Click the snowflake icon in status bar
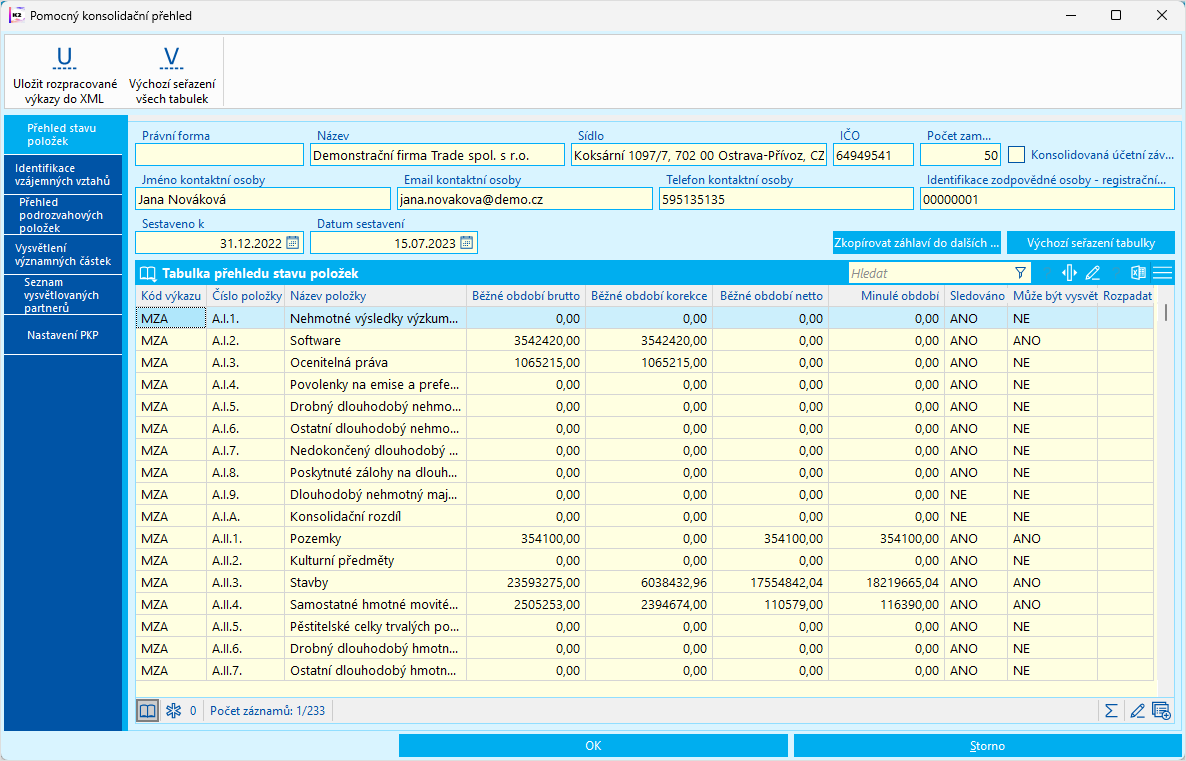 coord(172,711)
